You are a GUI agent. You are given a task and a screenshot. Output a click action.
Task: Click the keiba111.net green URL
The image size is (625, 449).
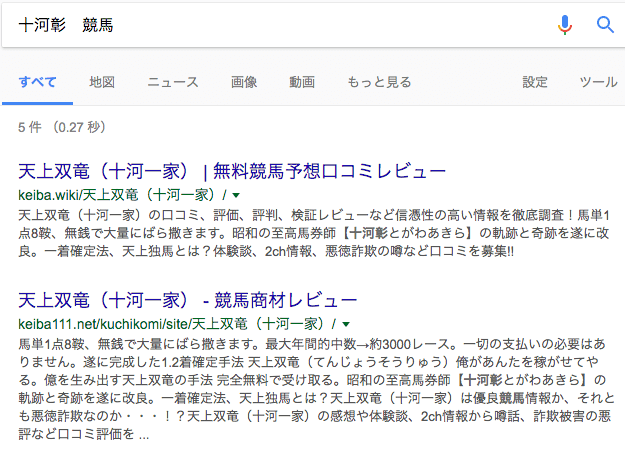(177, 324)
